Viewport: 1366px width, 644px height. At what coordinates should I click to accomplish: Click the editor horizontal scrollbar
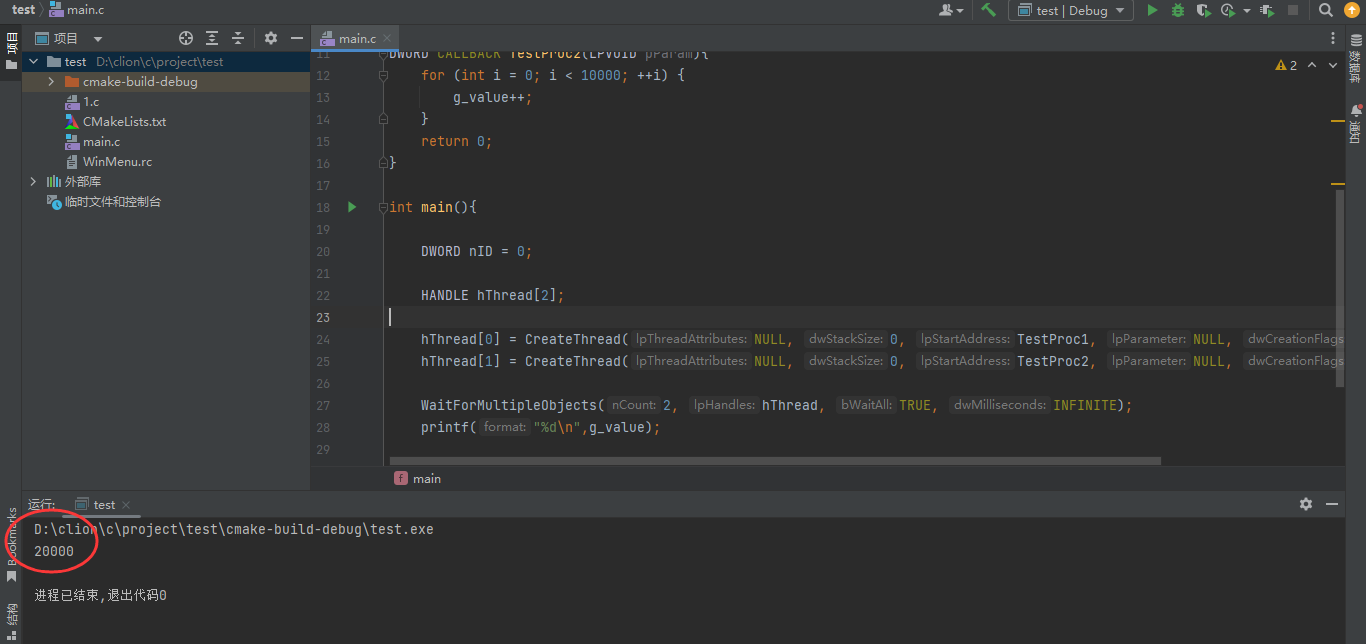click(x=775, y=461)
